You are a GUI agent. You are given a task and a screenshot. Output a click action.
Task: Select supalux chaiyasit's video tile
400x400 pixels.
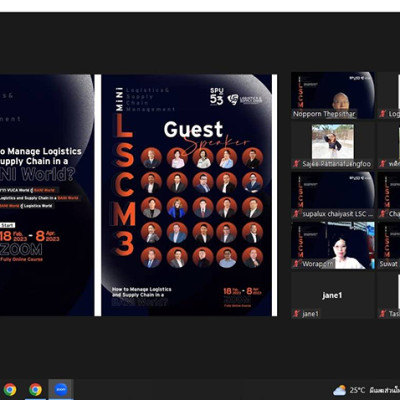point(333,195)
